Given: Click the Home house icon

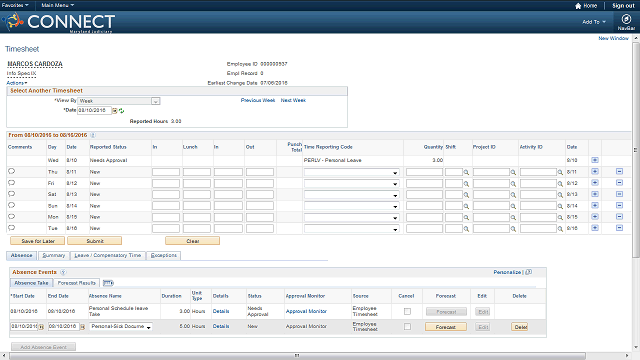Looking at the screenshot, I should [578, 6].
